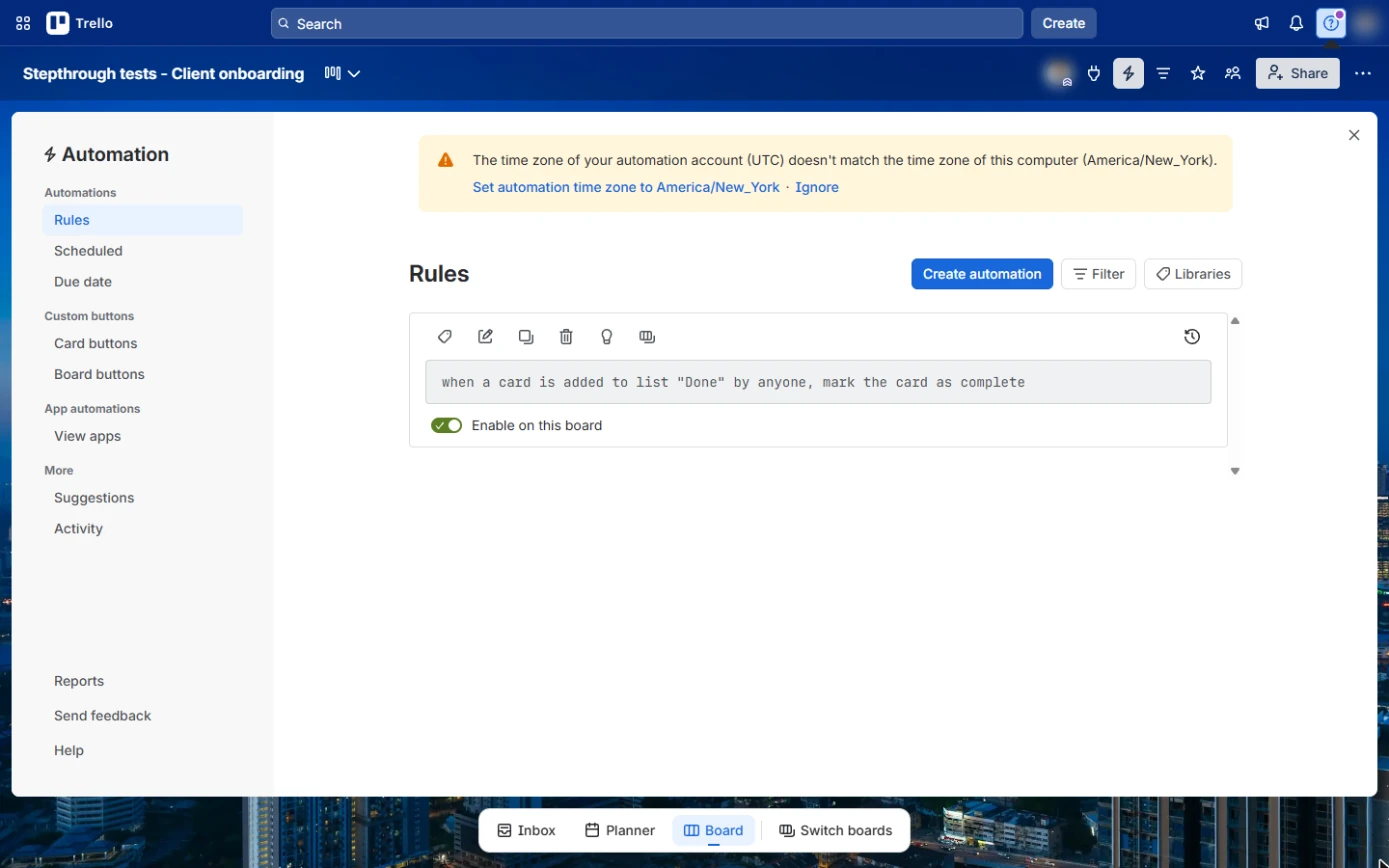The width and height of the screenshot is (1389, 868).
Task: Open the help question mark icon
Action: [1331, 23]
